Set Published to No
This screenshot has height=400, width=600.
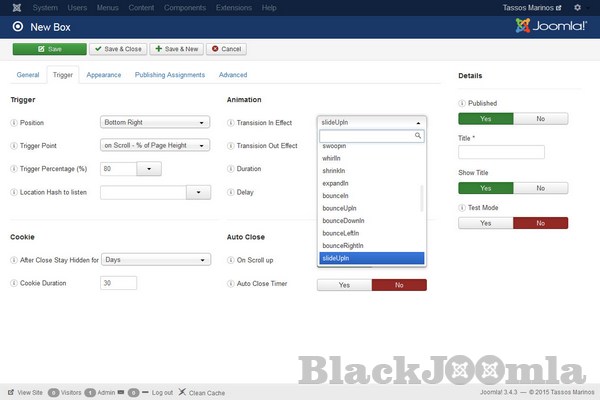coord(540,118)
